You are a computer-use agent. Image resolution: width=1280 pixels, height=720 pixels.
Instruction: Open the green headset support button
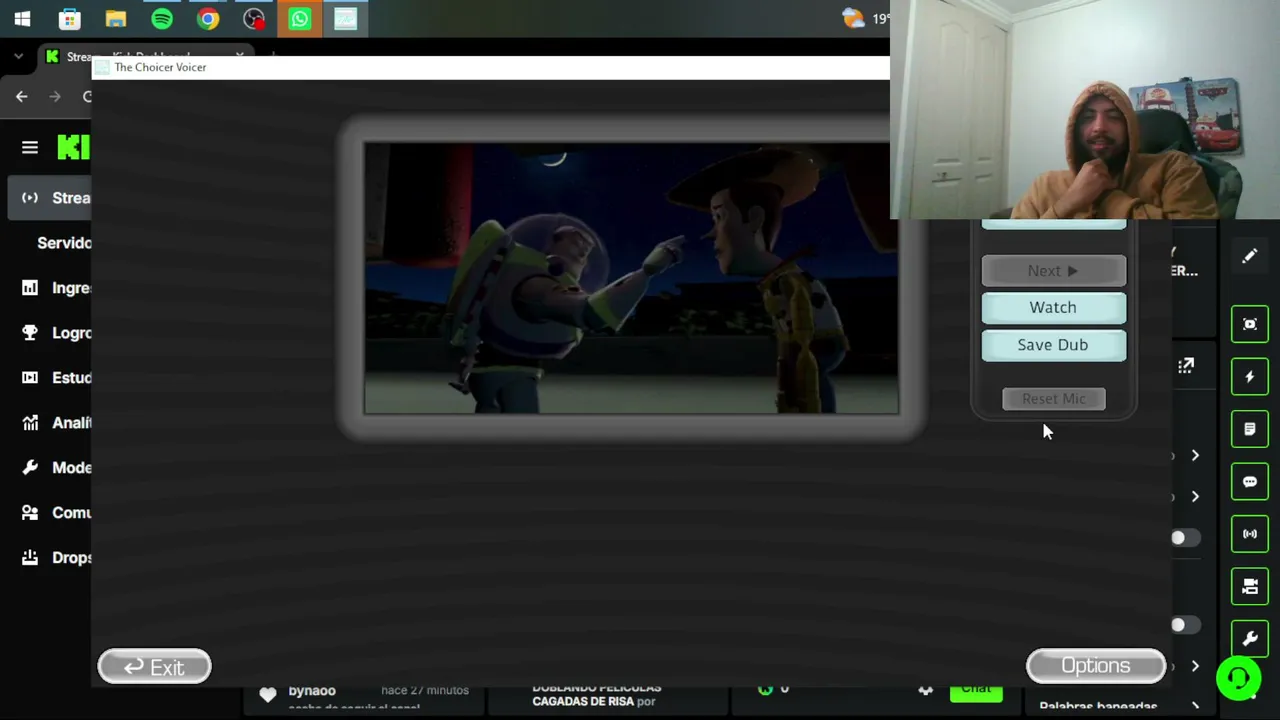[x=1239, y=679]
